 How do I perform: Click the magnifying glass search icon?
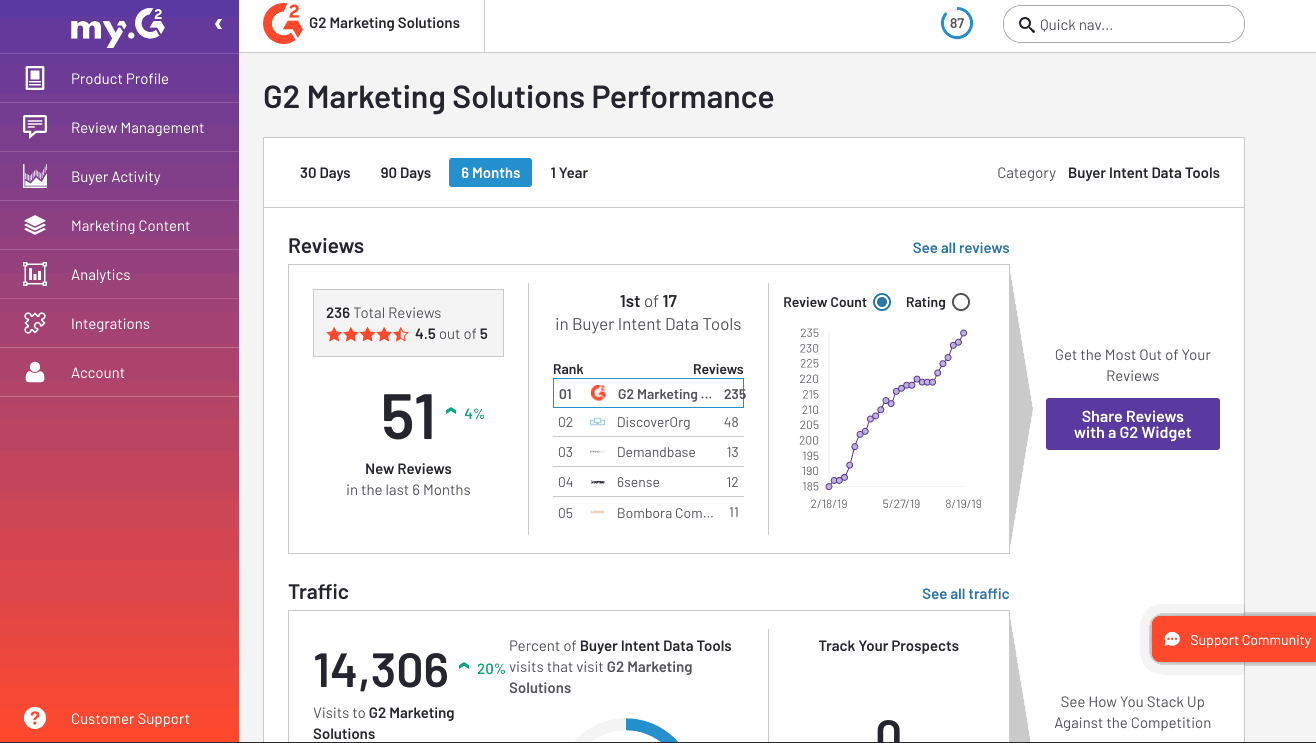click(x=1026, y=25)
